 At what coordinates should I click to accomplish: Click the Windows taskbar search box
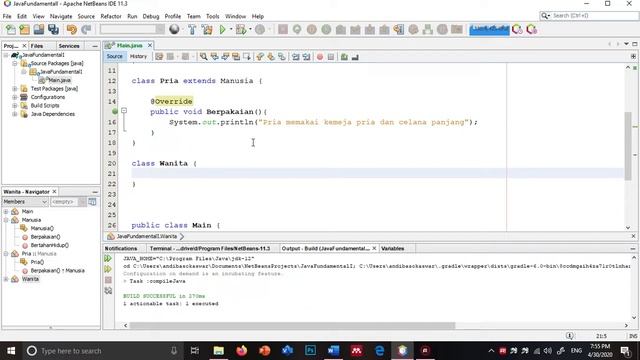(102, 351)
